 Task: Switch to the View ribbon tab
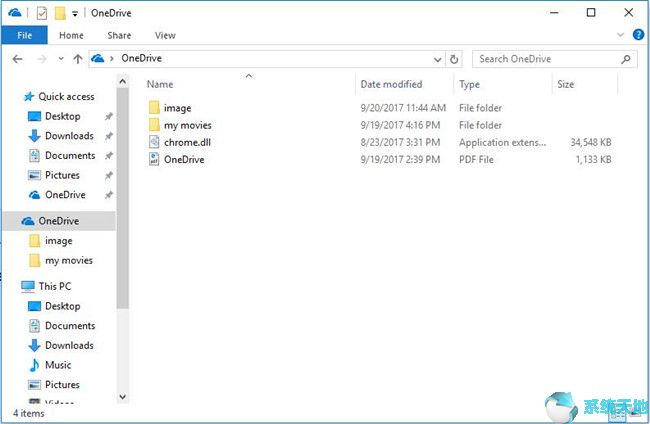tap(165, 36)
